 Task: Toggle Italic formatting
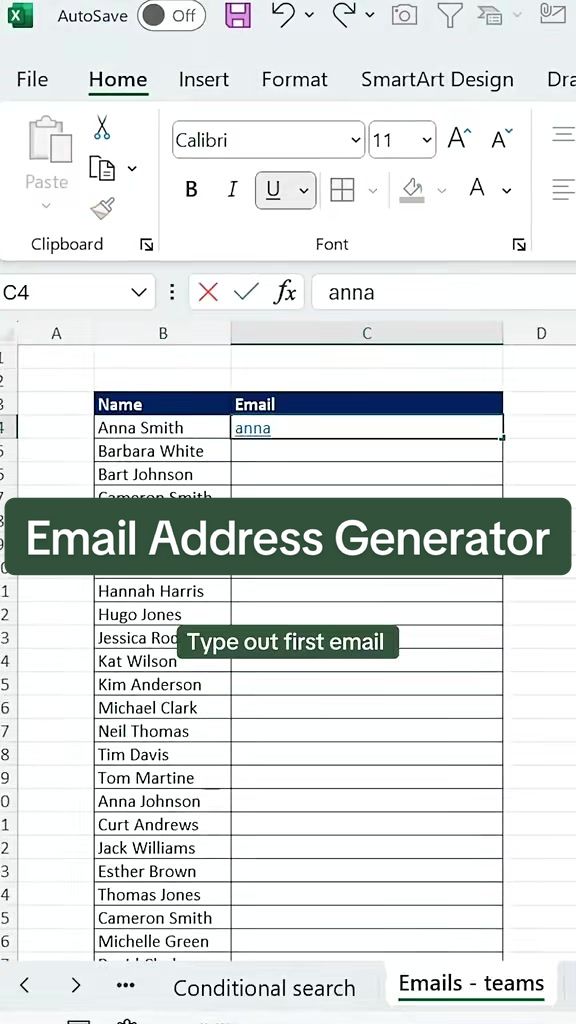click(x=232, y=190)
